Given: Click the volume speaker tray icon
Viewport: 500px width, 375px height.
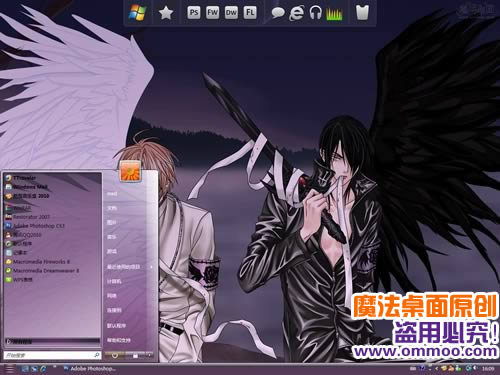Looking at the screenshot, I should [475, 369].
